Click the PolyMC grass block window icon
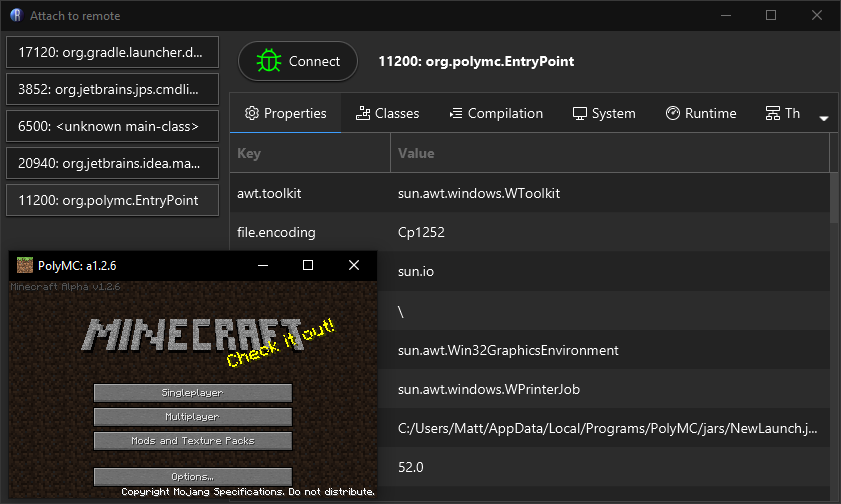 coord(24,266)
